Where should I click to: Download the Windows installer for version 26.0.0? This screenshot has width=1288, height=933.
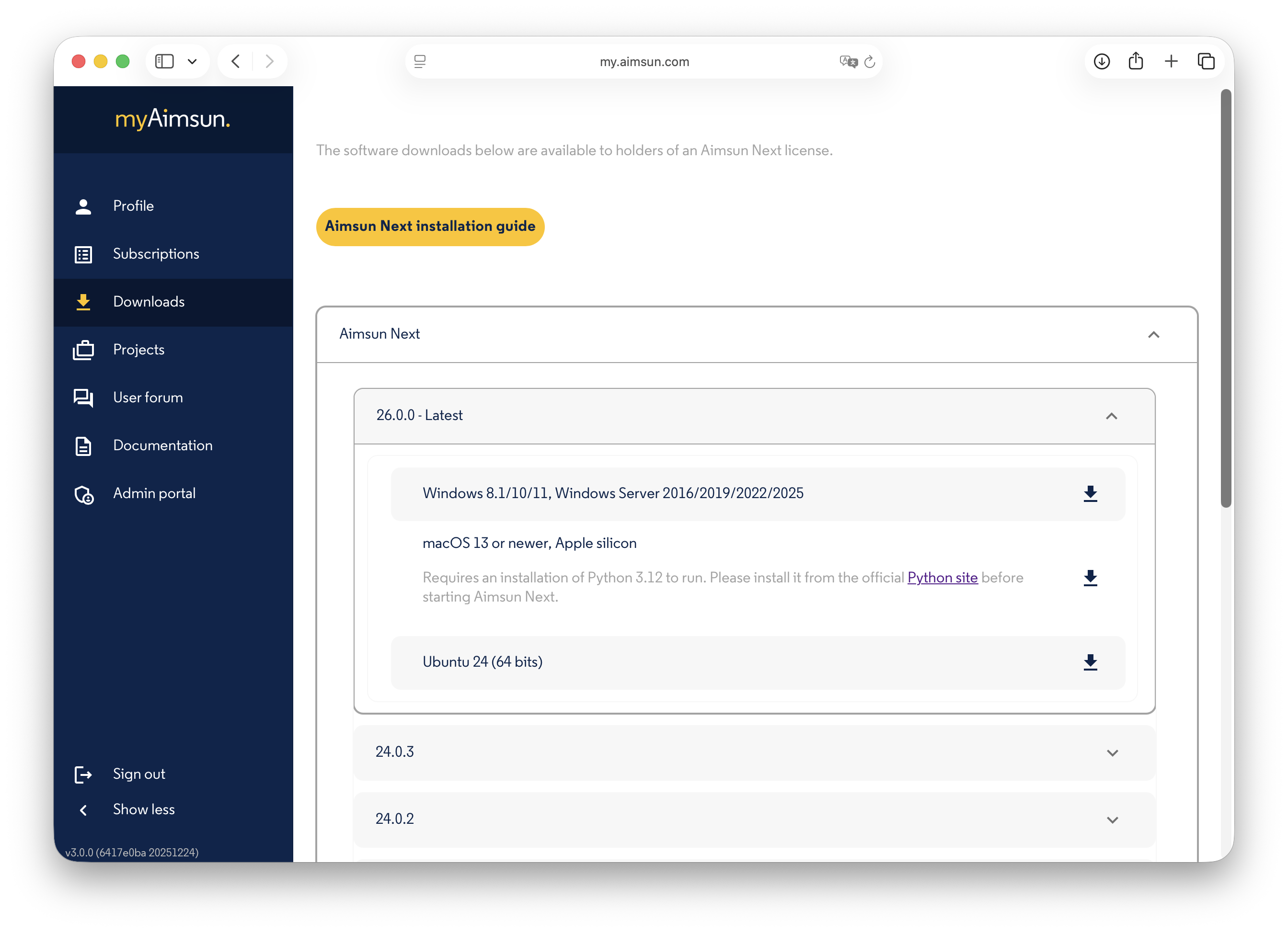(x=1090, y=494)
